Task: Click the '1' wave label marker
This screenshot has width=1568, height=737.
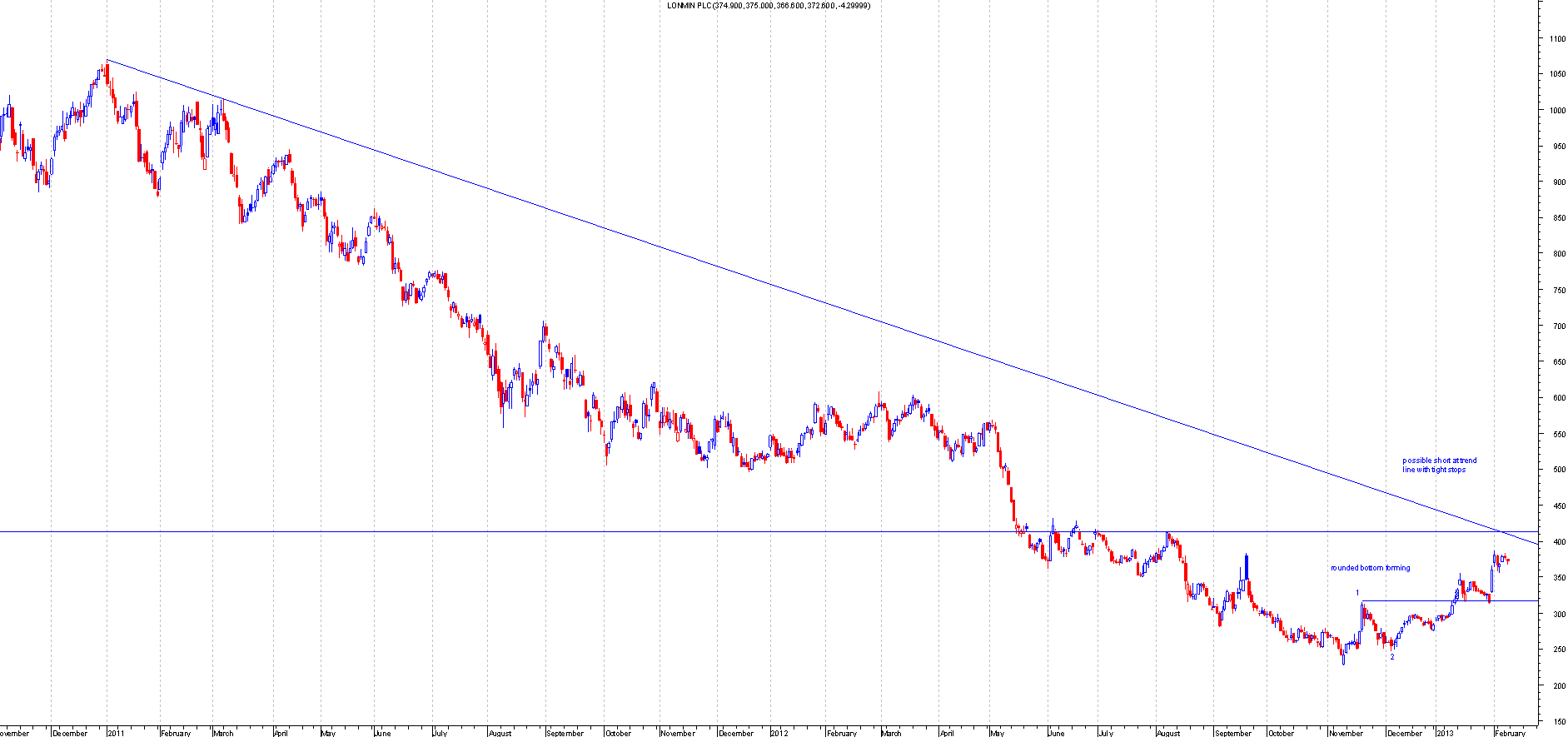Action: pos(1357,593)
